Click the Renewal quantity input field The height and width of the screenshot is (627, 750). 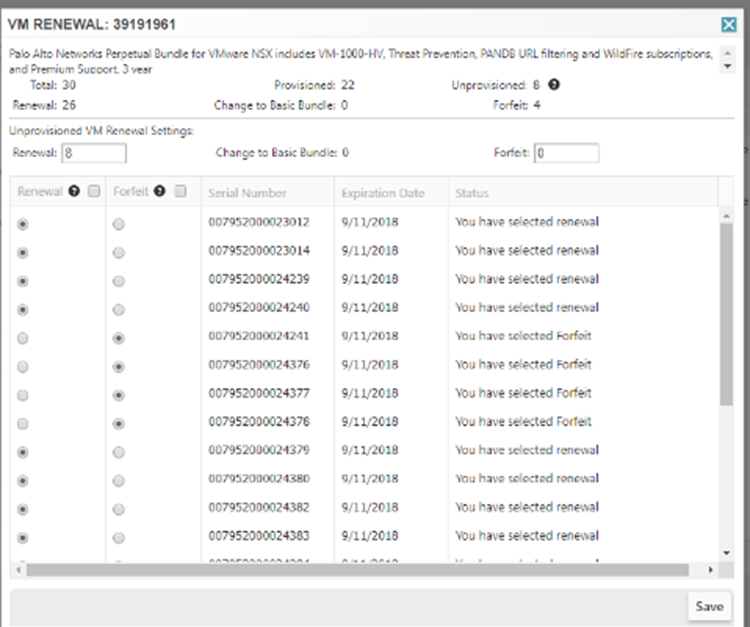click(x=94, y=153)
